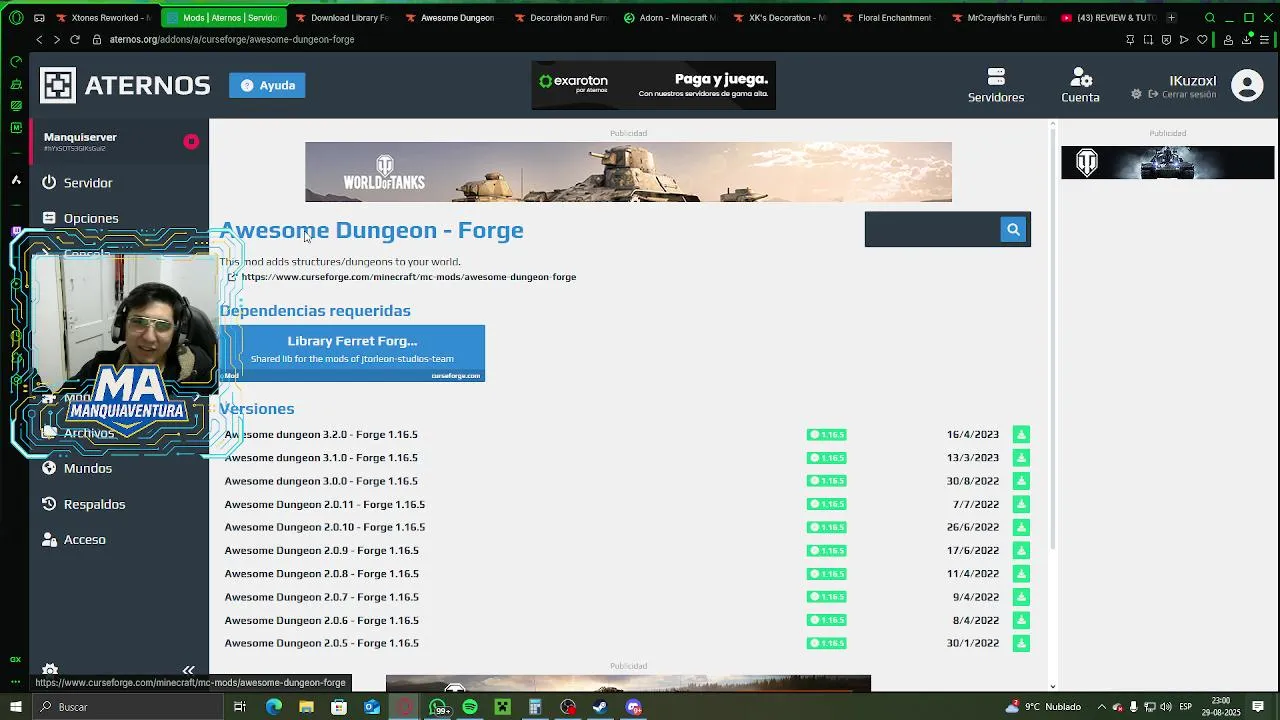Download Awesome Dungeon 2.0.8 version
Viewport: 1280px width, 720px height.
[x=1021, y=574]
